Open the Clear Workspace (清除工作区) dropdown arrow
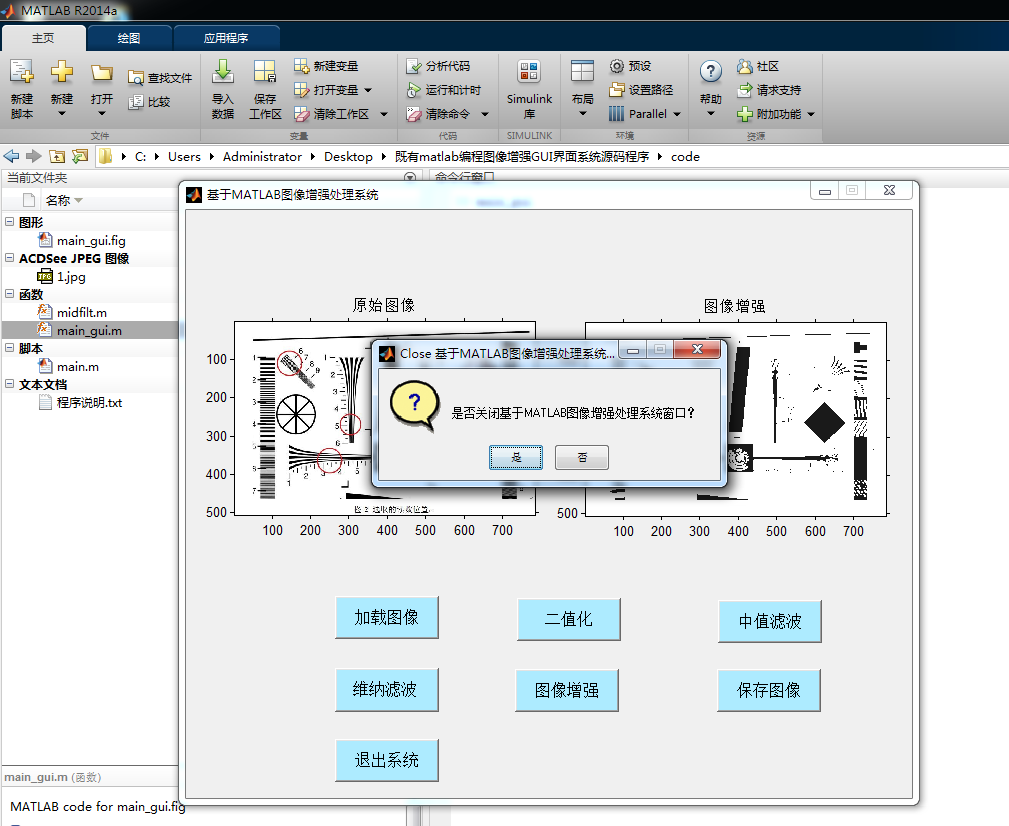Screen dimensions: 1009x826 point(384,115)
